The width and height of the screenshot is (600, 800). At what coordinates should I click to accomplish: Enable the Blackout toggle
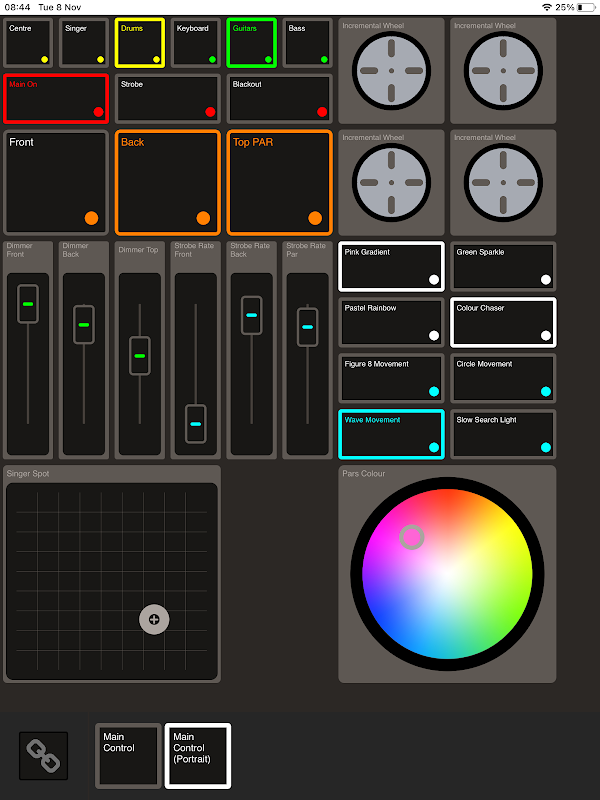pyautogui.click(x=280, y=99)
